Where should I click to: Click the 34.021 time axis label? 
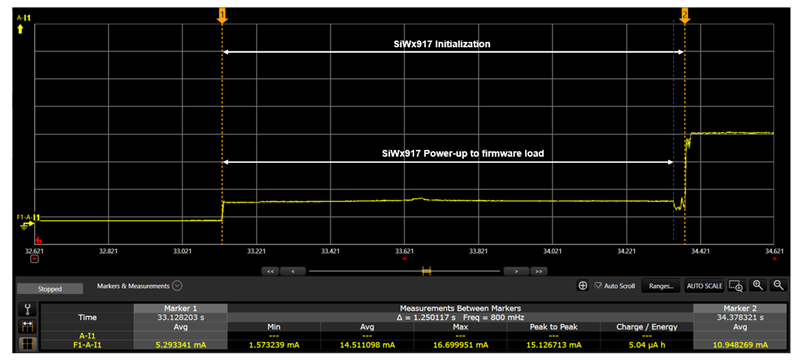tap(552, 251)
